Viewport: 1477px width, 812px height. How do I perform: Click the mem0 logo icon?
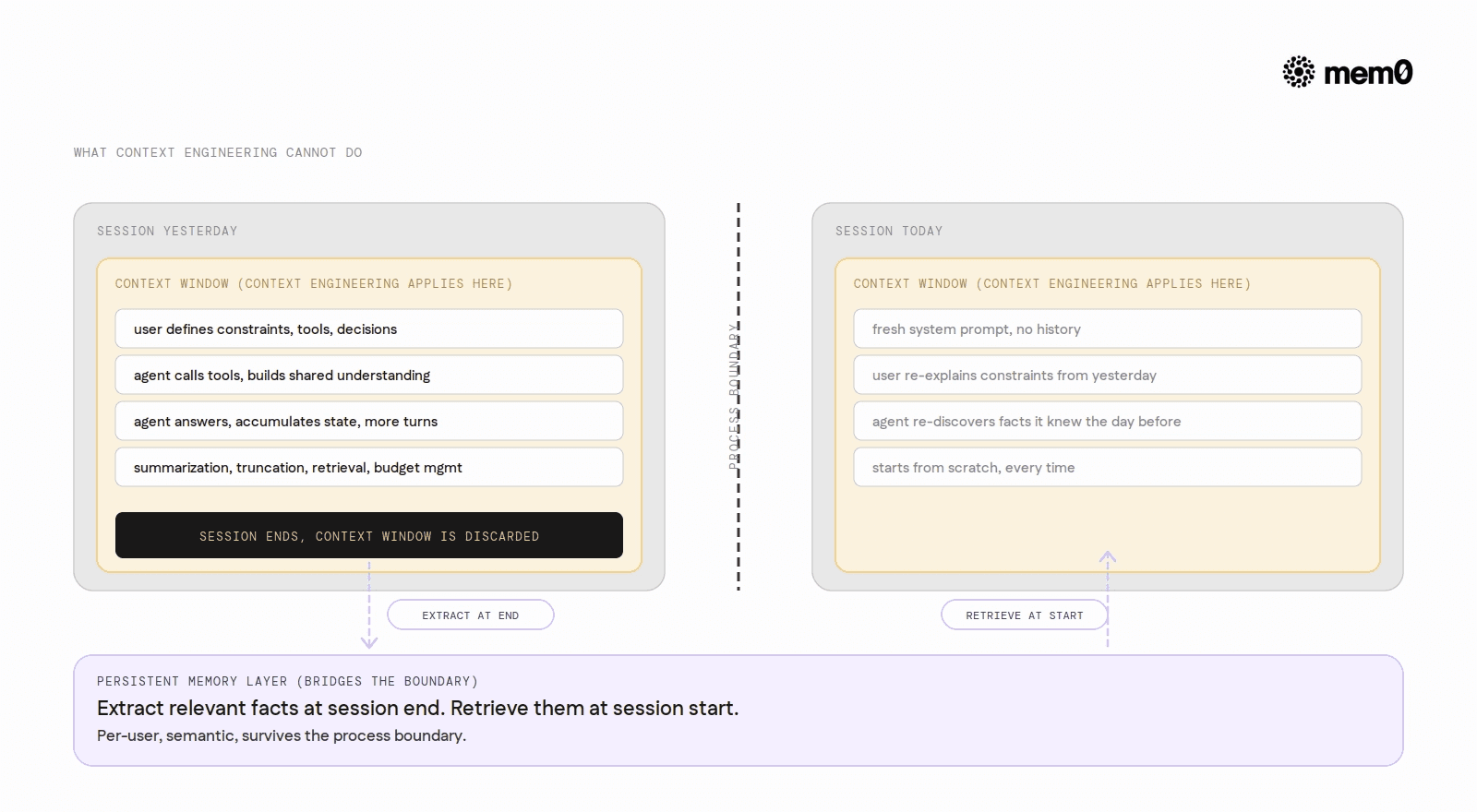coord(1299,72)
